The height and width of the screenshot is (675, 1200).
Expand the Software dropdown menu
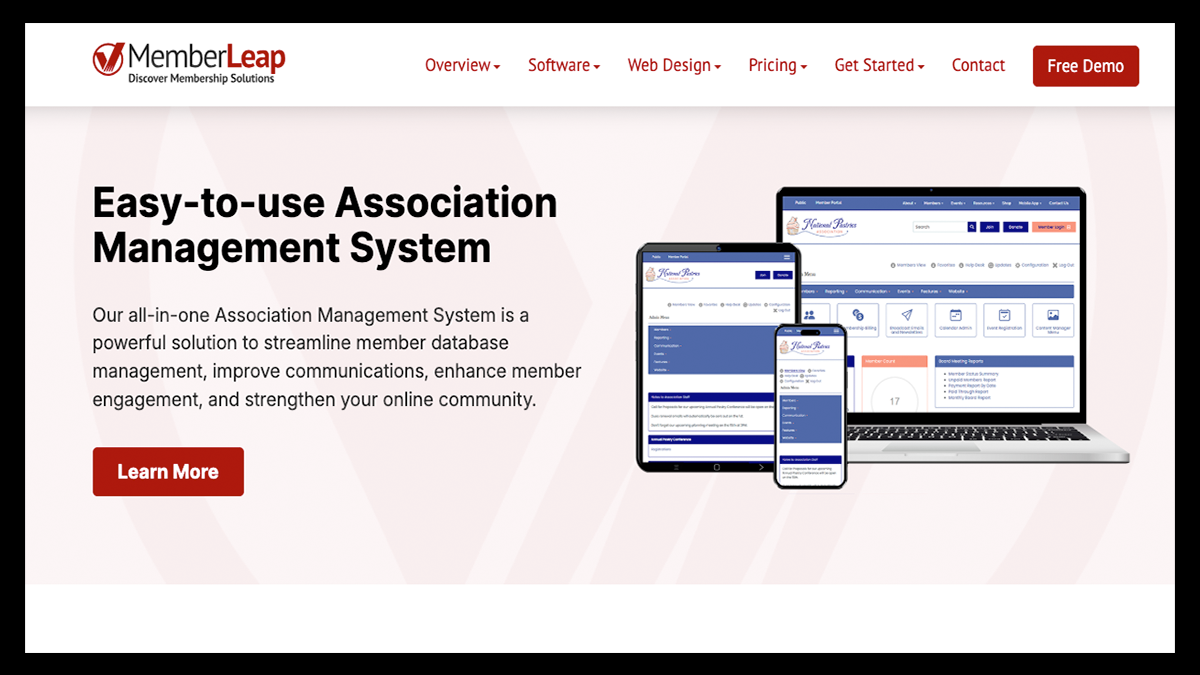[x=563, y=66]
